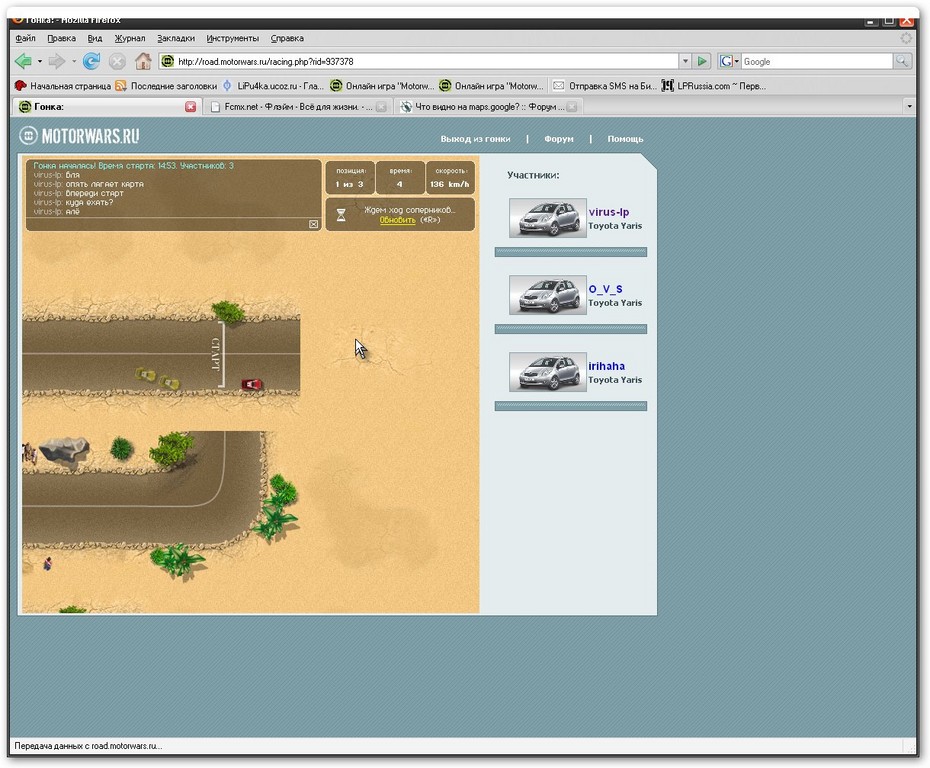Click the СТАРТ line marking
This screenshot has width=930, height=768.
pyautogui.click(x=217, y=354)
